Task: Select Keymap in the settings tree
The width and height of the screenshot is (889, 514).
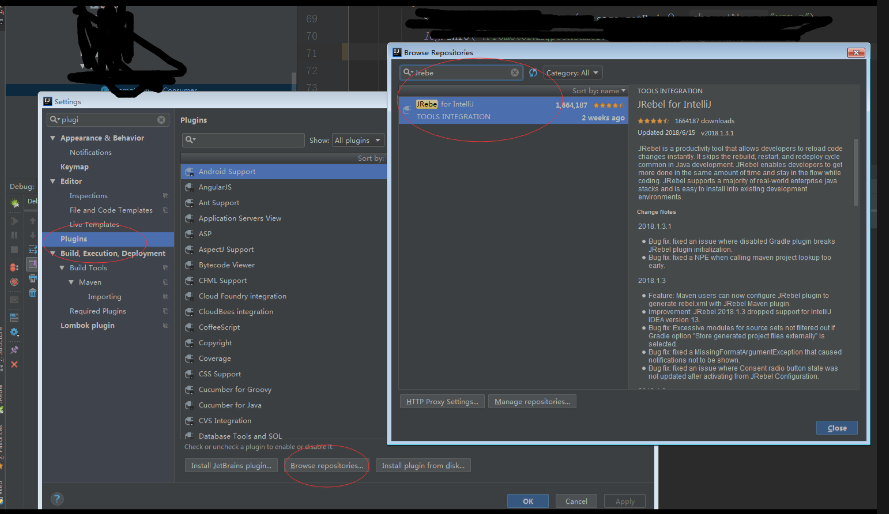Action: click(74, 167)
